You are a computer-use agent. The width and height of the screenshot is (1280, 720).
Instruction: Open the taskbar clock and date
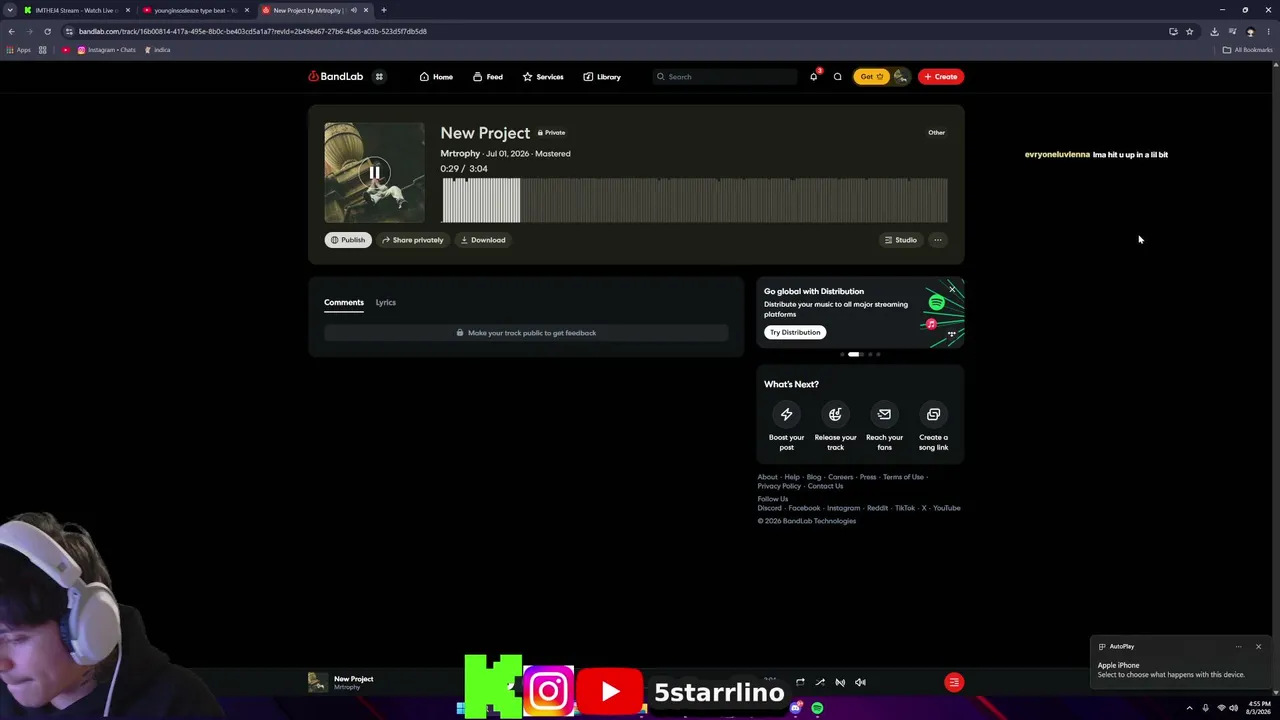[x=1258, y=708]
